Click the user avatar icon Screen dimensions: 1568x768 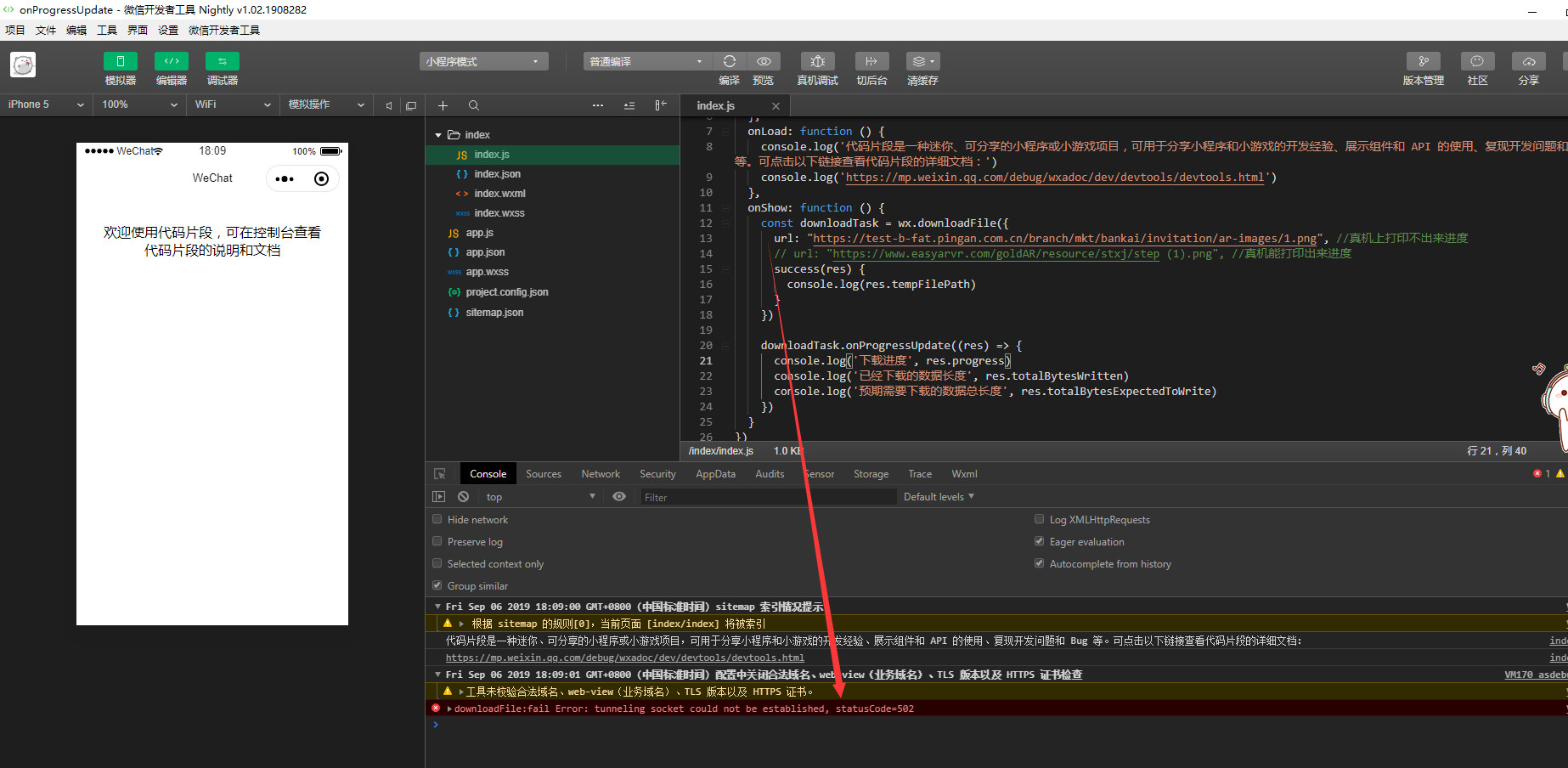click(x=23, y=65)
